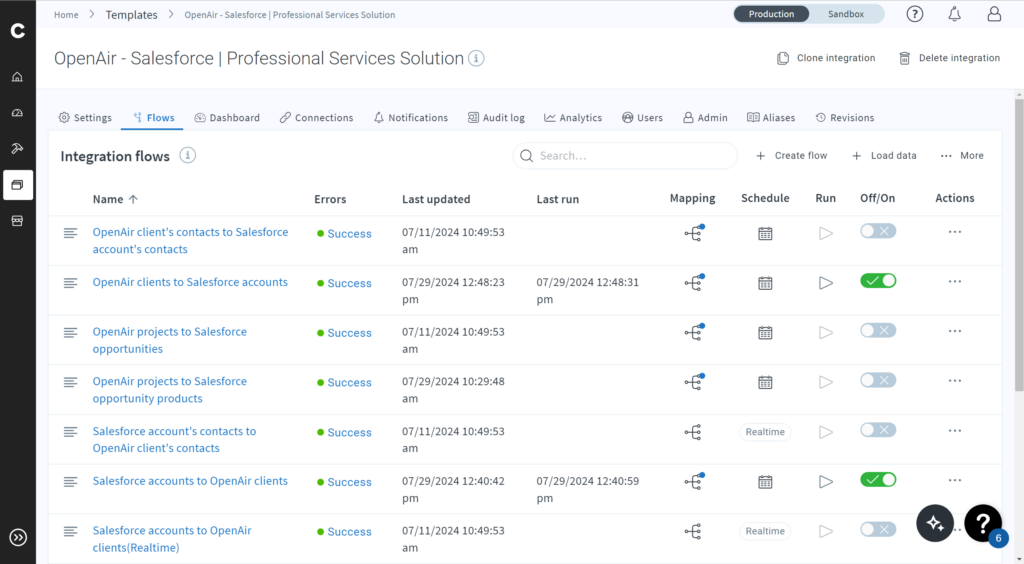
Task: Open the integrations icon in sidebar
Action: (x=18, y=185)
